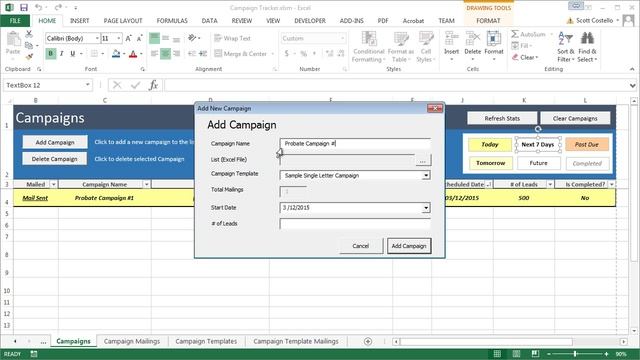Image resolution: width=640 pixels, height=360 pixels.
Task: Click the Delete cells icon
Action: (472, 38)
